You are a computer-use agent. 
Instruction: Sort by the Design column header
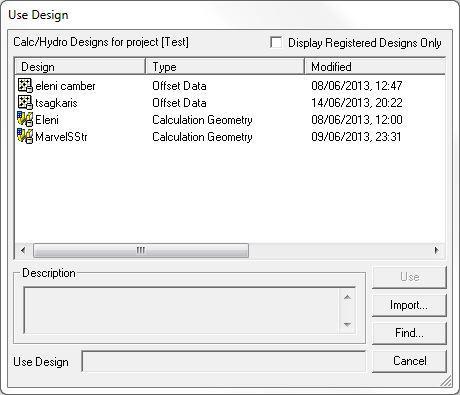[x=80, y=67]
